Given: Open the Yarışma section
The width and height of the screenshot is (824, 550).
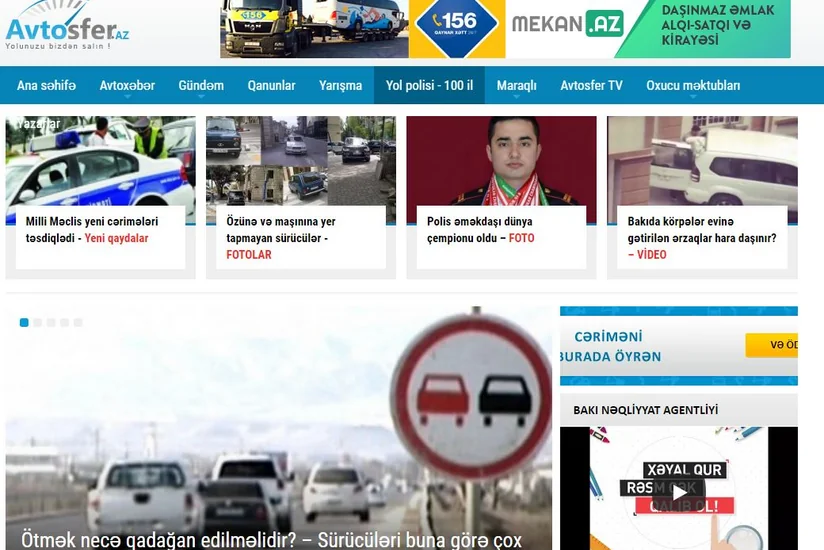Looking at the screenshot, I should pos(341,85).
